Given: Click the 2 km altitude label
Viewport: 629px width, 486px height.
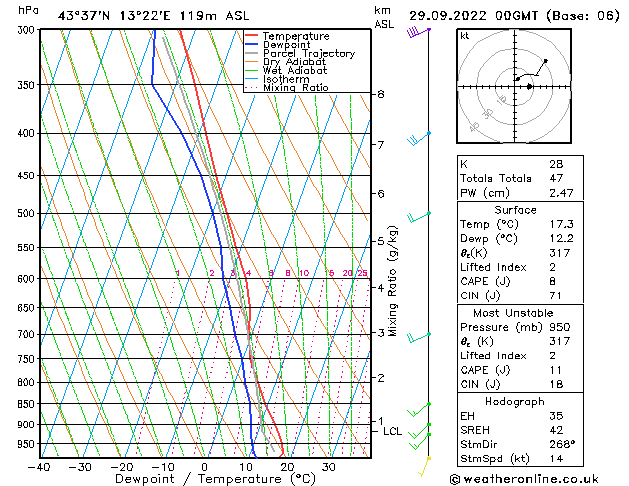Looking at the screenshot, I should 381,378.
